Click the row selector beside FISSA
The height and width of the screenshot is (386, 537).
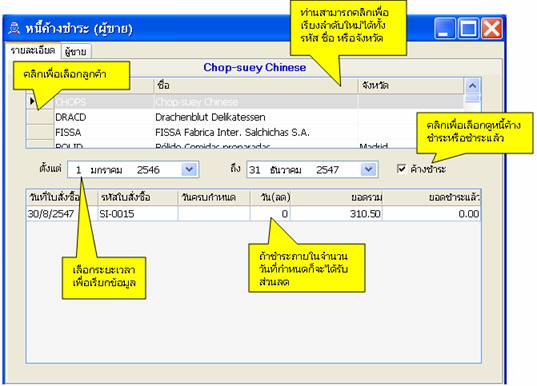click(x=40, y=132)
